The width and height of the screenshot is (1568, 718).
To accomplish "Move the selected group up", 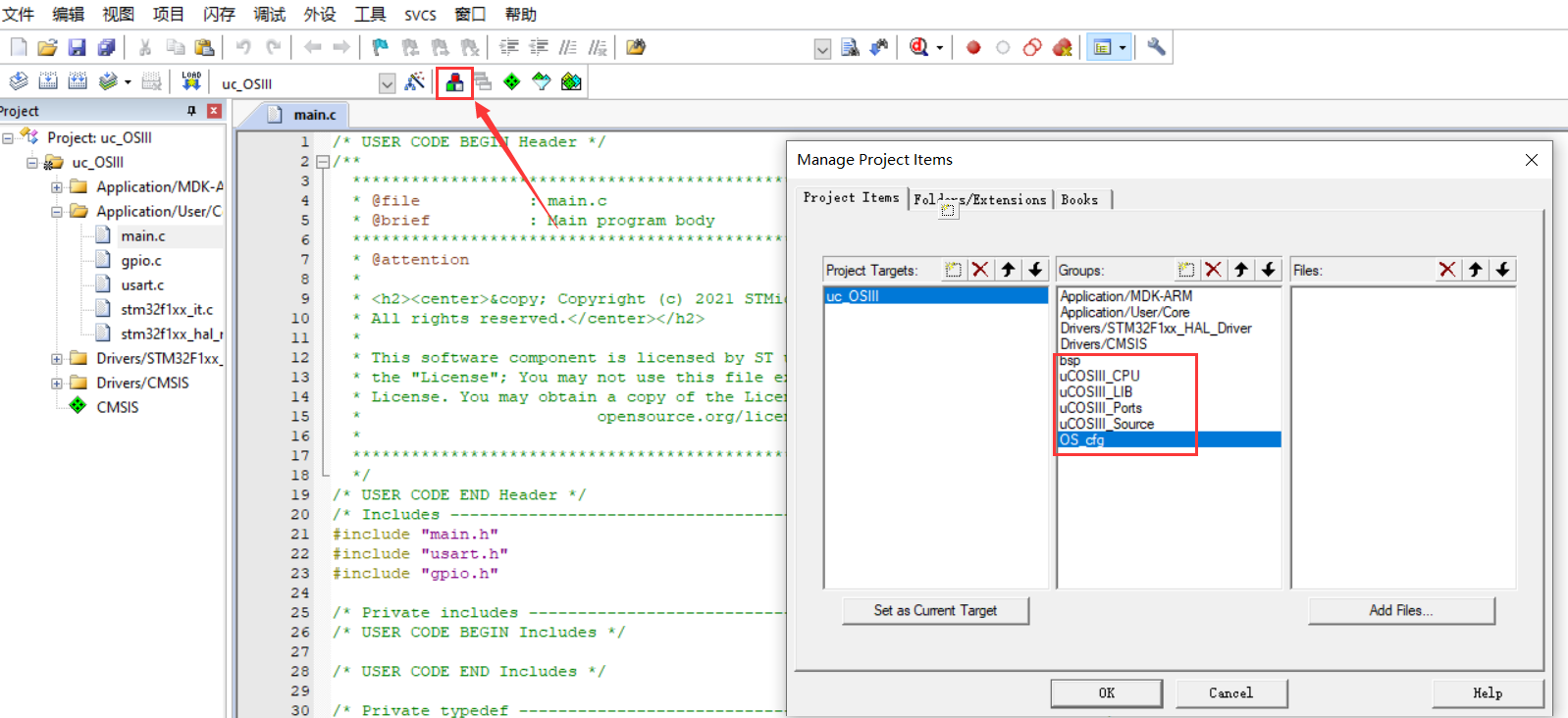I will click(1241, 270).
